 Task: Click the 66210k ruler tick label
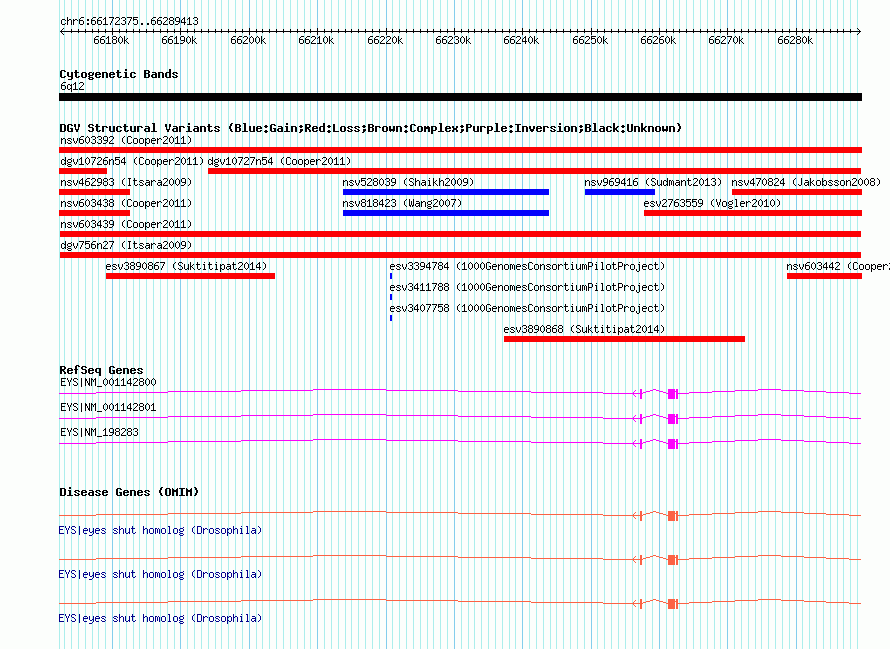[x=316, y=40]
